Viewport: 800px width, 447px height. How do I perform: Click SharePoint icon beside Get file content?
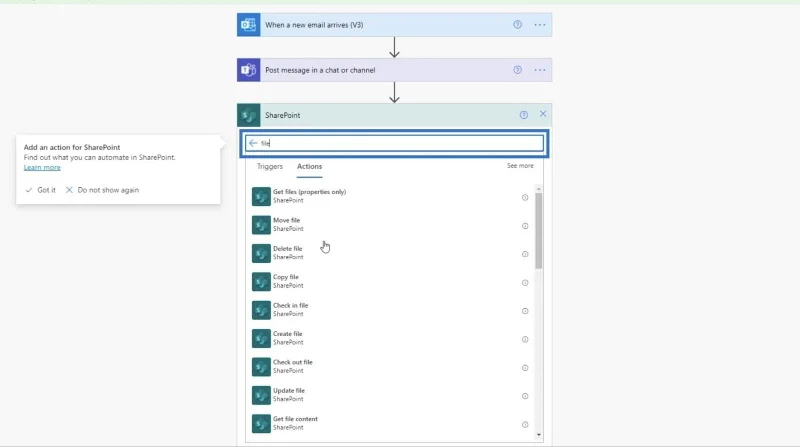261,424
